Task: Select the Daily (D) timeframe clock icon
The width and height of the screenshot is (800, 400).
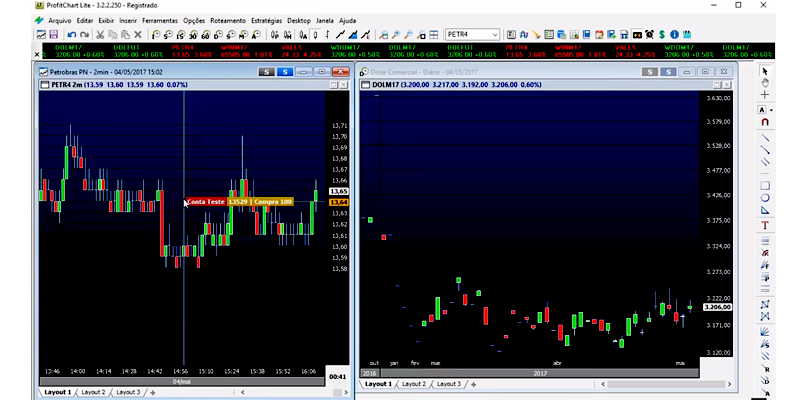Action: coord(218,35)
